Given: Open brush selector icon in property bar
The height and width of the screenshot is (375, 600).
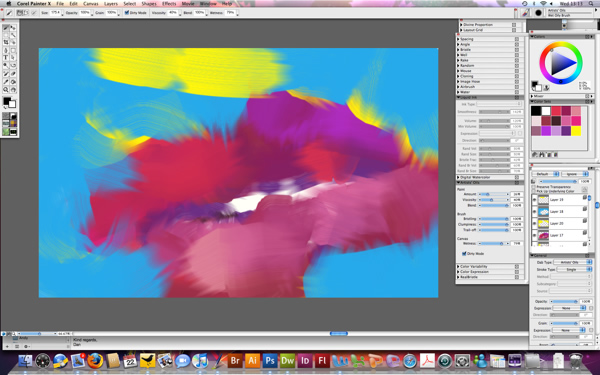Looking at the screenshot, I should click(x=526, y=13).
